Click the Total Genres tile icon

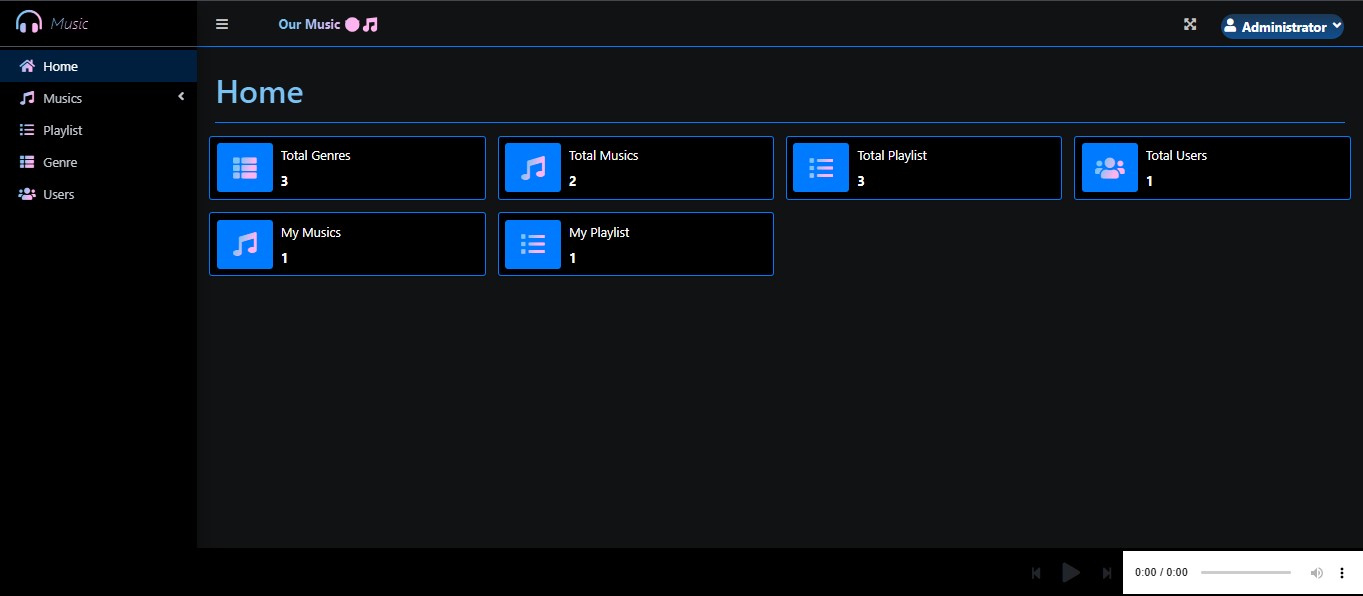tap(245, 167)
